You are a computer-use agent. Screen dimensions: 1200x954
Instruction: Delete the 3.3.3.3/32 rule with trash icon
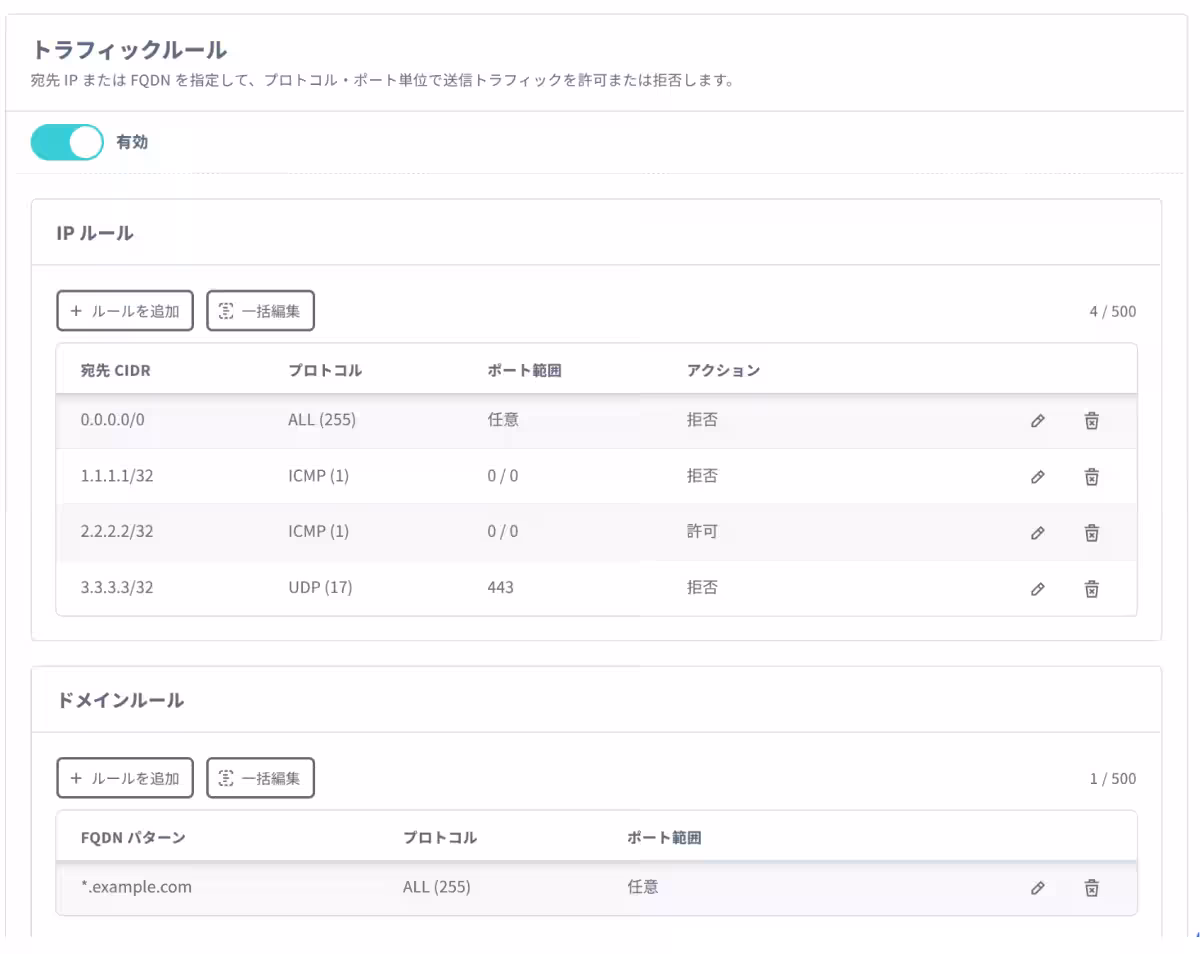[1092, 589]
